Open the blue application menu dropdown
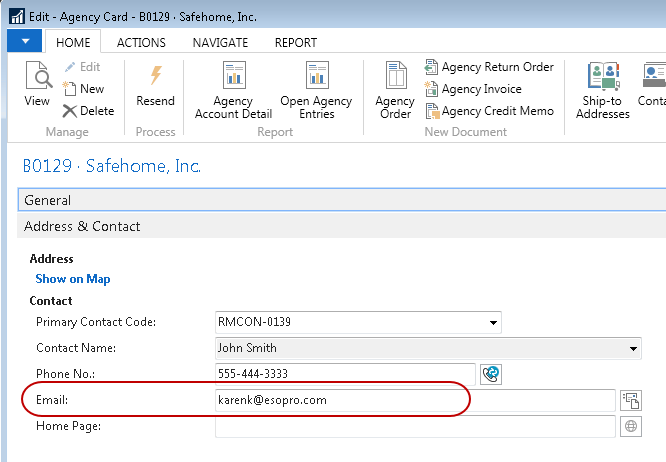The width and height of the screenshot is (666, 462). point(24,42)
